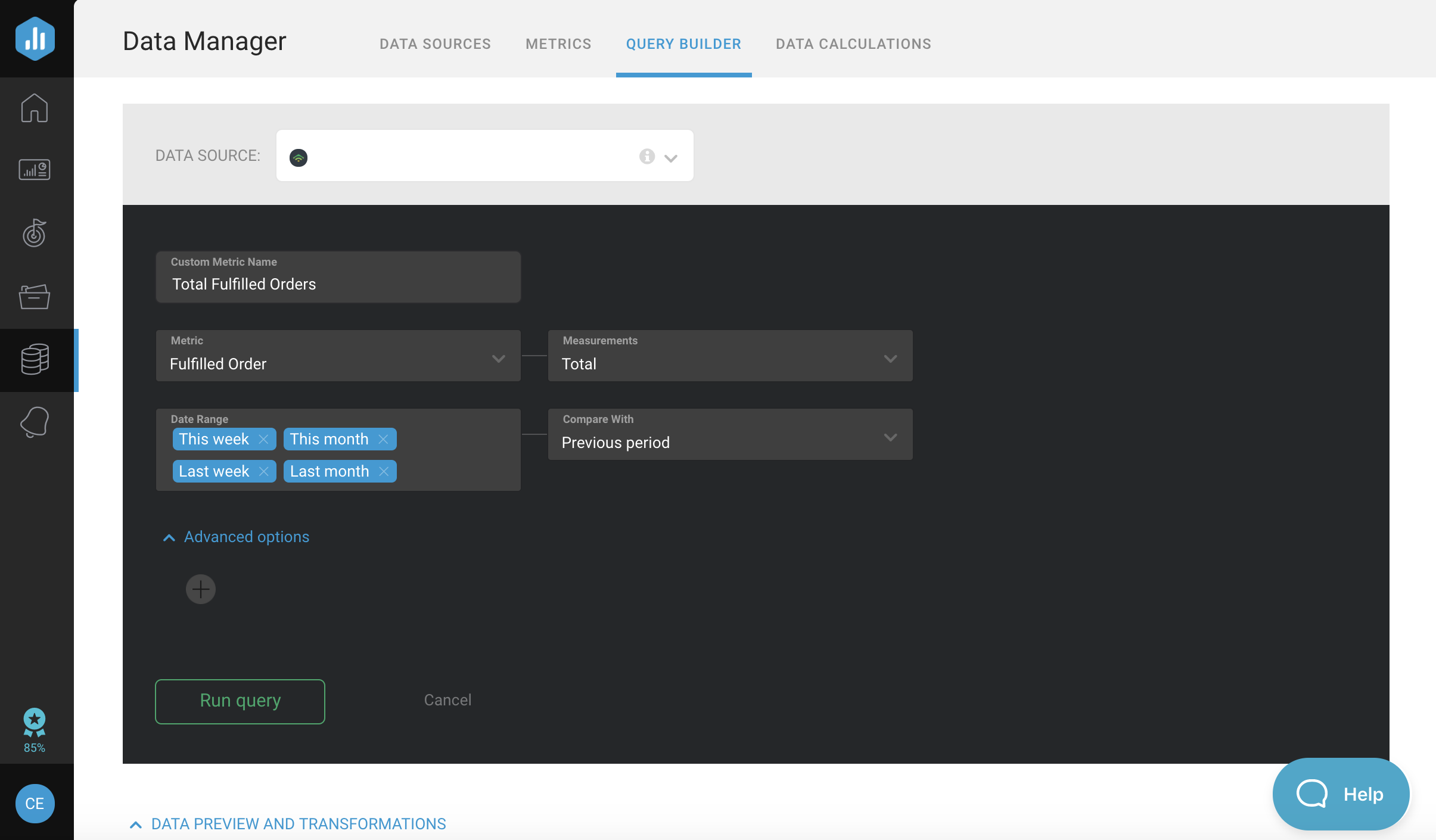Click the Custom Metric Name input field

click(x=338, y=284)
